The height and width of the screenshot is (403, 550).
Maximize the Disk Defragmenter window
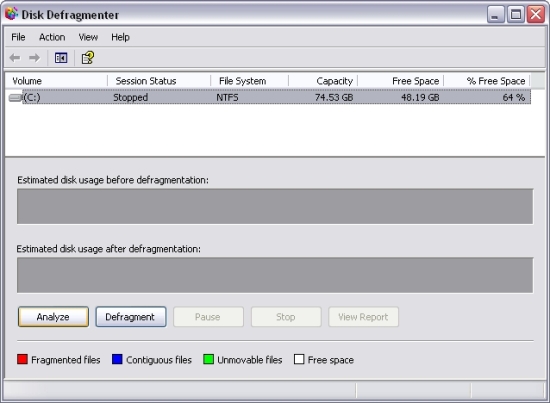click(516, 15)
